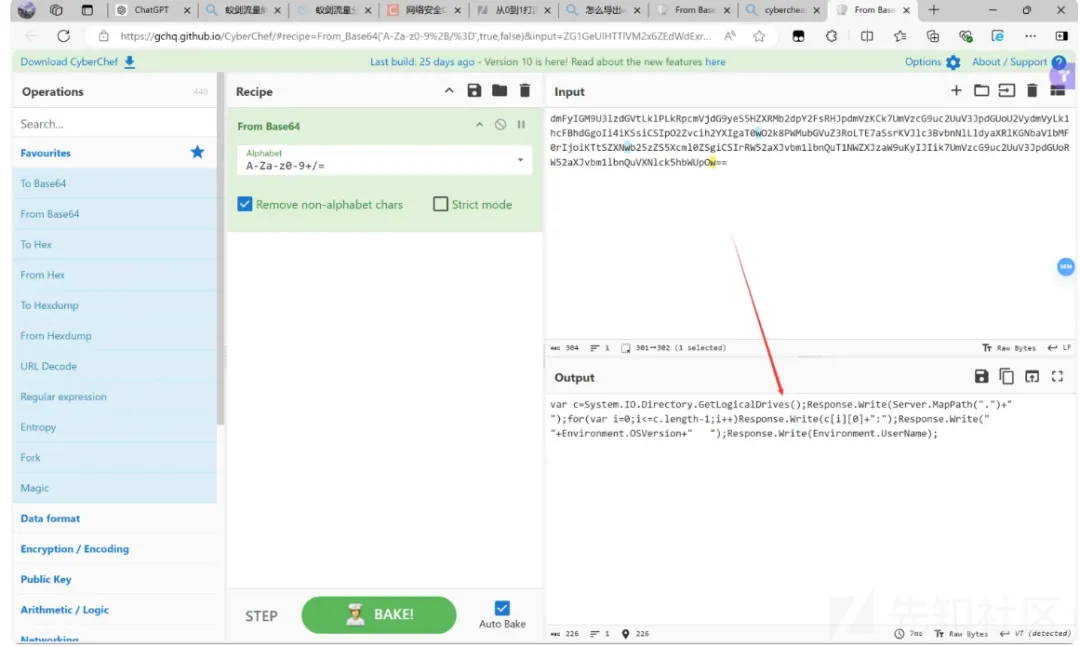The image size is (1080, 647).
Task: Collapse the Recipe panel chevron
Action: [449, 90]
